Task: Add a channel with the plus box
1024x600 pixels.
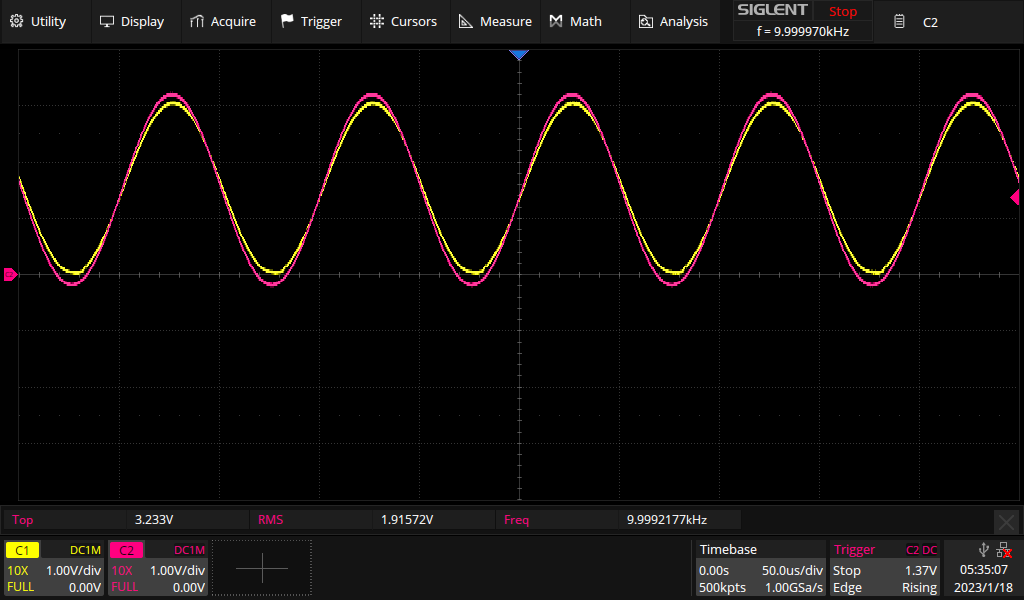Action: point(262,568)
